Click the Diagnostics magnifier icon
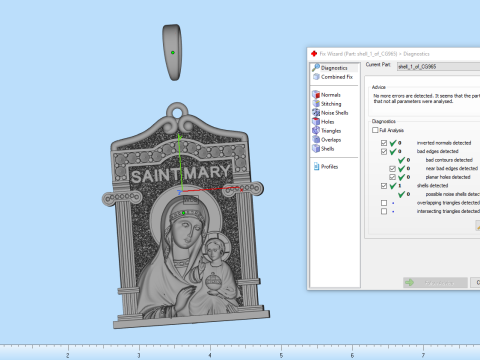480x360 pixels. tap(316, 68)
